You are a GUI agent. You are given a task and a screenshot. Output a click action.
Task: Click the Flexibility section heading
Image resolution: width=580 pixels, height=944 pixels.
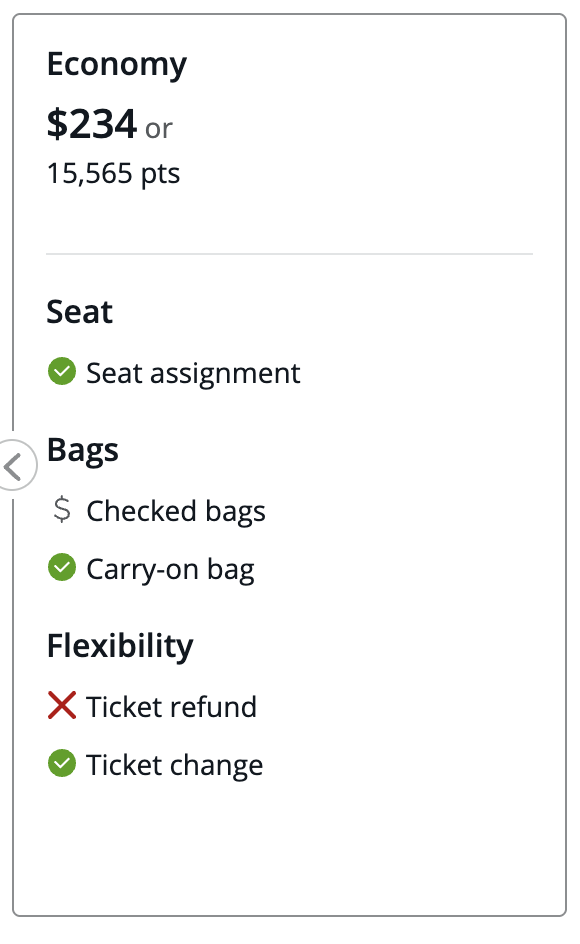point(120,647)
